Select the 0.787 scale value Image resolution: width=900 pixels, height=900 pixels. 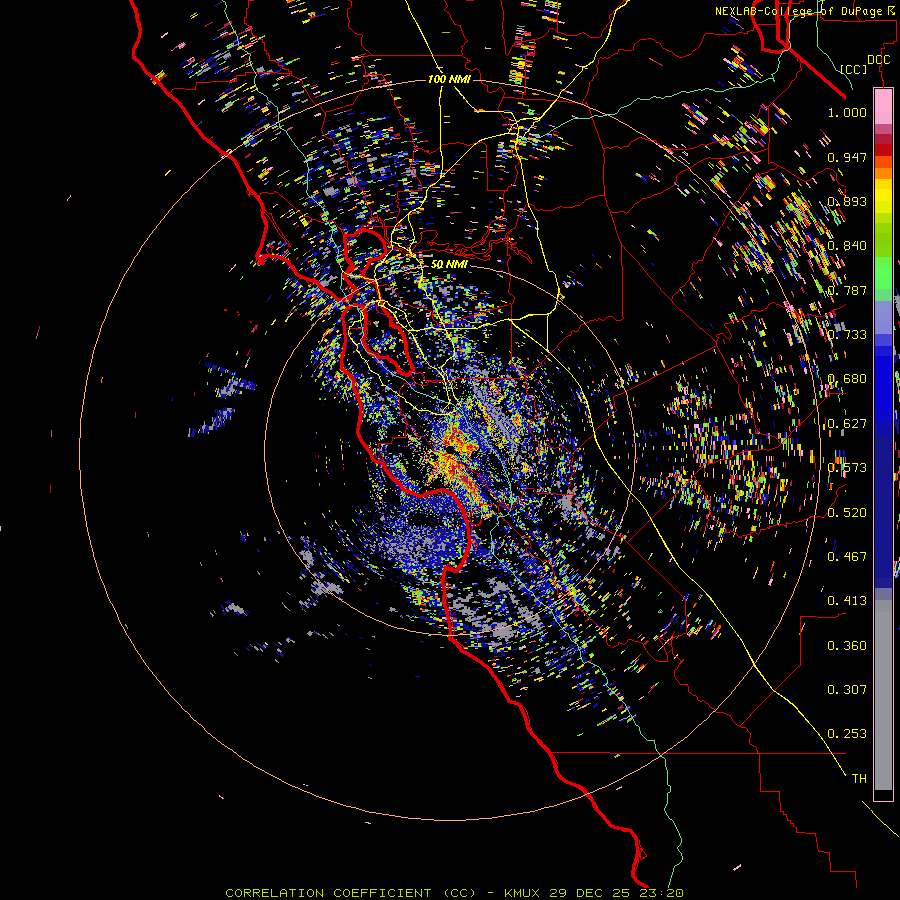(x=847, y=290)
